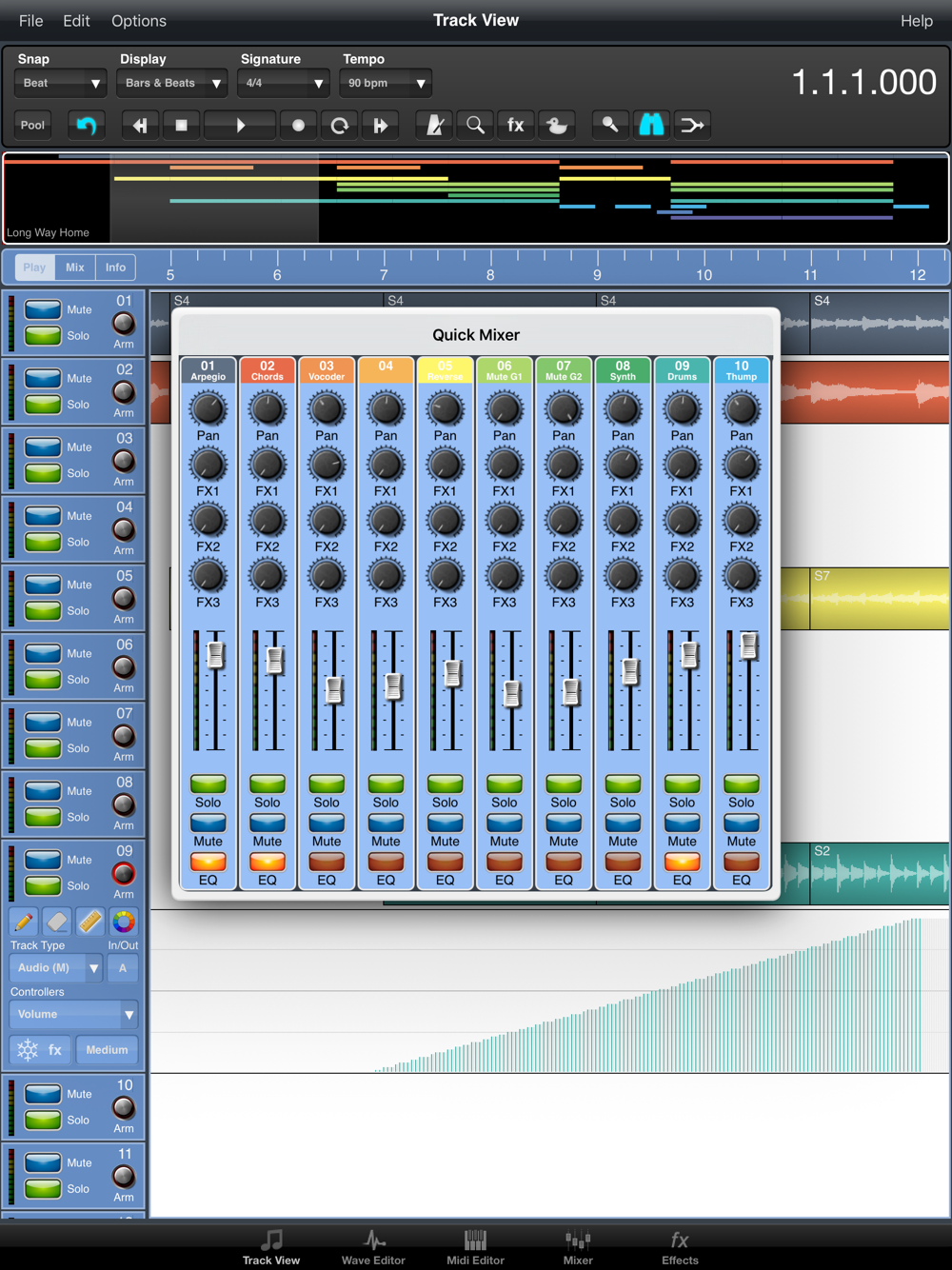The height and width of the screenshot is (1270, 952).
Task: Click the 06 Mute G1 volume fader
Action: (x=512, y=694)
